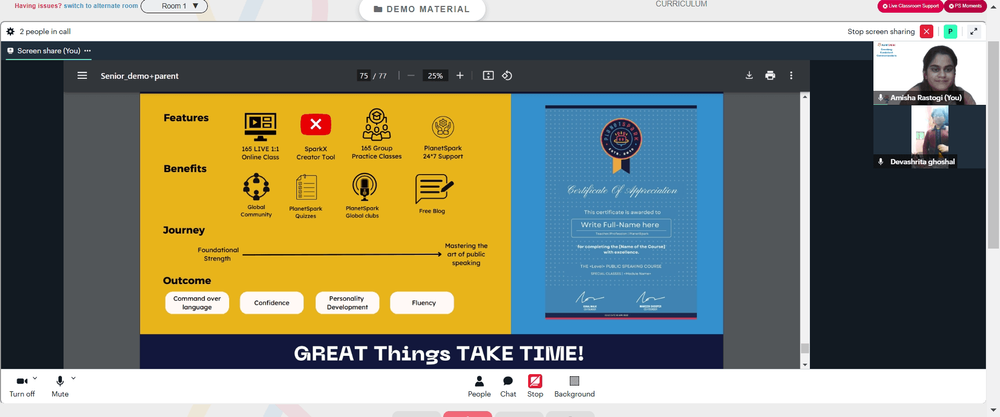Zoom in the PDF with plus button
Screen dimensions: 1000x417
coord(460,75)
